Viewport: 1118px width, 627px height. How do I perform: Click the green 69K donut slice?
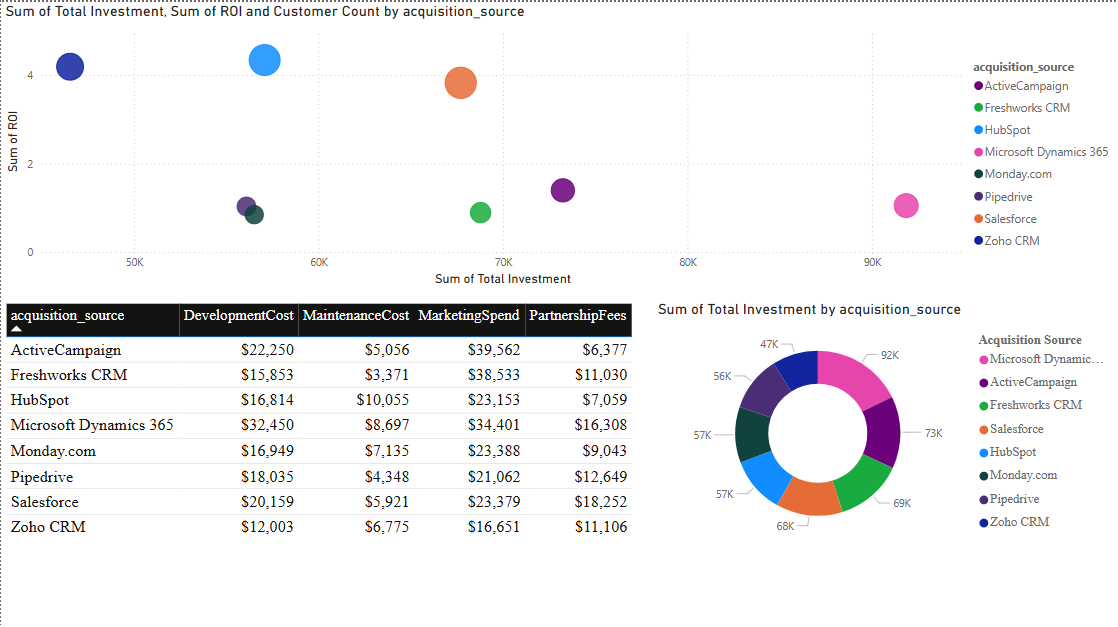pos(861,482)
